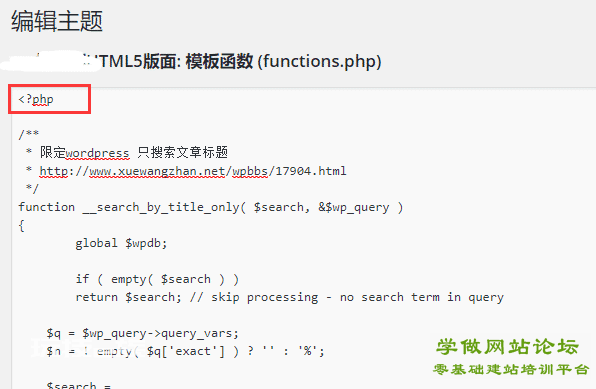Screen dimensions: 596x389
Task: Click the if ( empty( $search ) ) line
Action: pyautogui.click(x=157, y=279)
